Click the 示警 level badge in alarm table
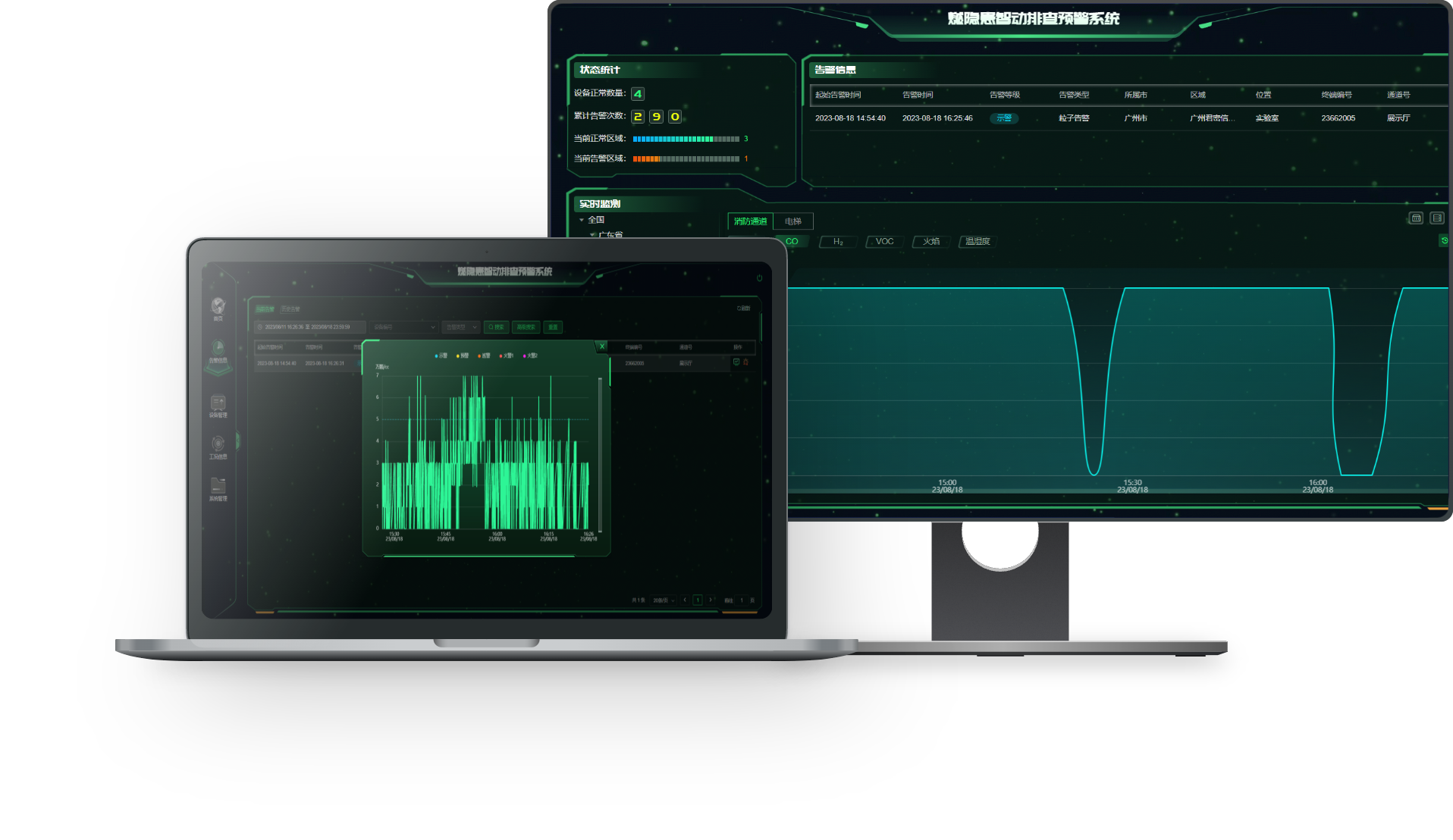 coord(1004,118)
